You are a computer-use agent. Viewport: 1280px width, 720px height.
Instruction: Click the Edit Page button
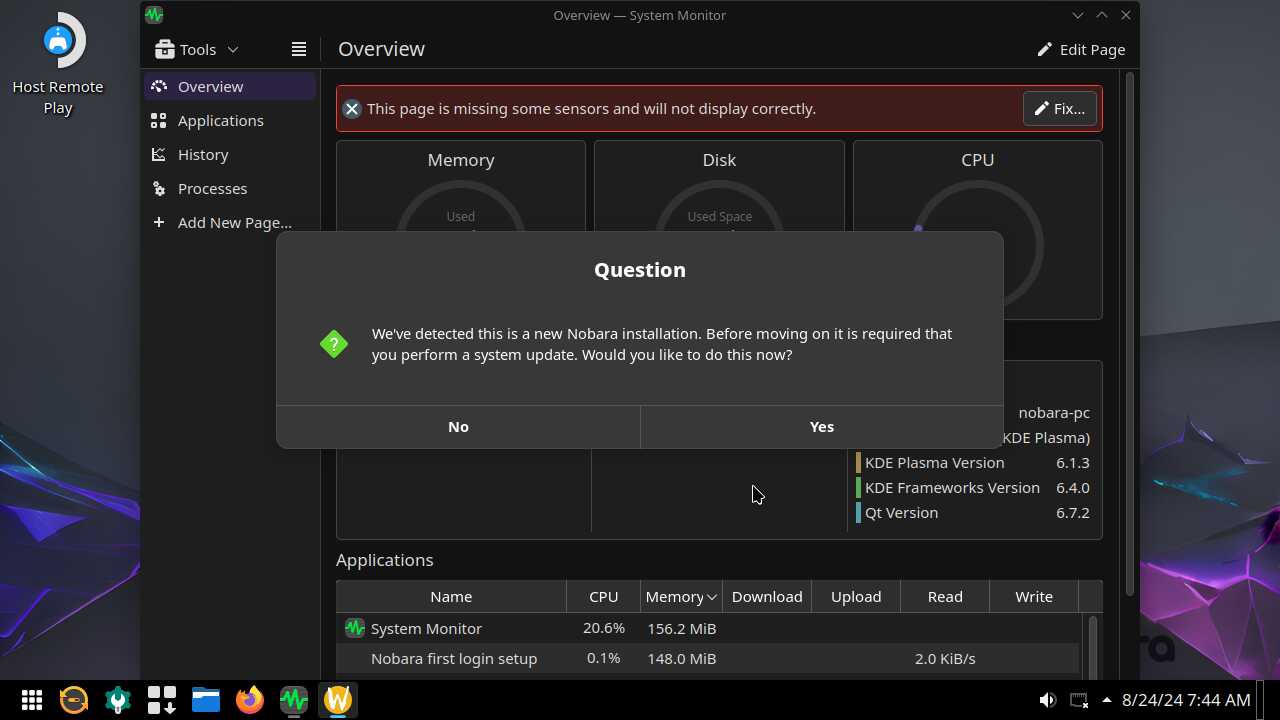pos(1081,49)
